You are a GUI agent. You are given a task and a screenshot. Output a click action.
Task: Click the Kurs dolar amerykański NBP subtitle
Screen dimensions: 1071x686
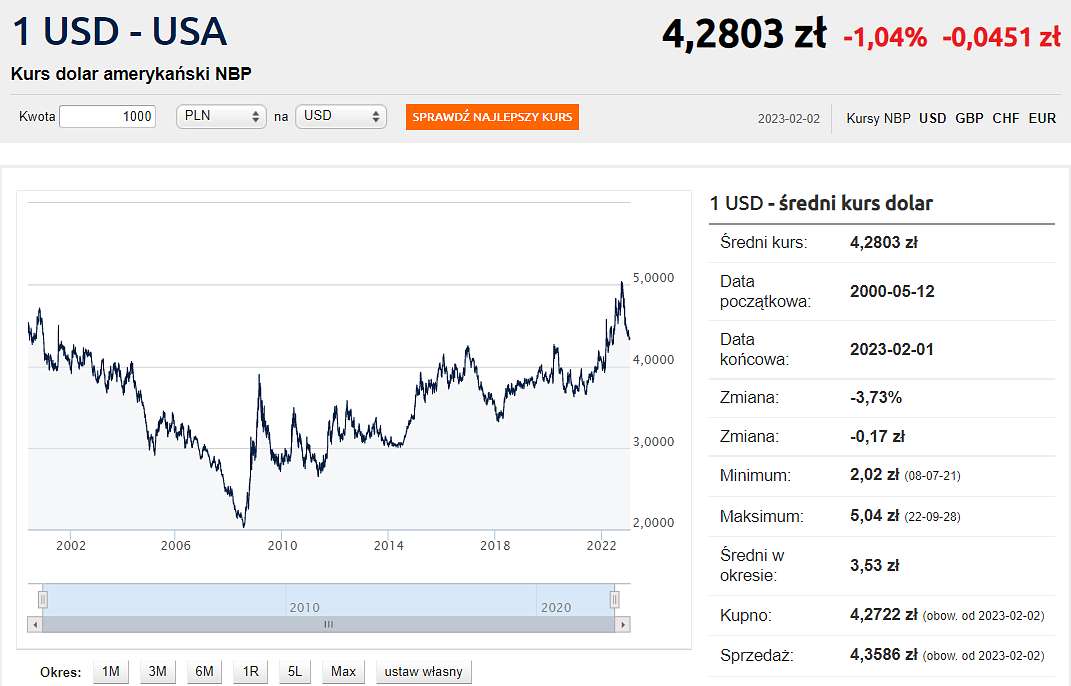(x=131, y=74)
